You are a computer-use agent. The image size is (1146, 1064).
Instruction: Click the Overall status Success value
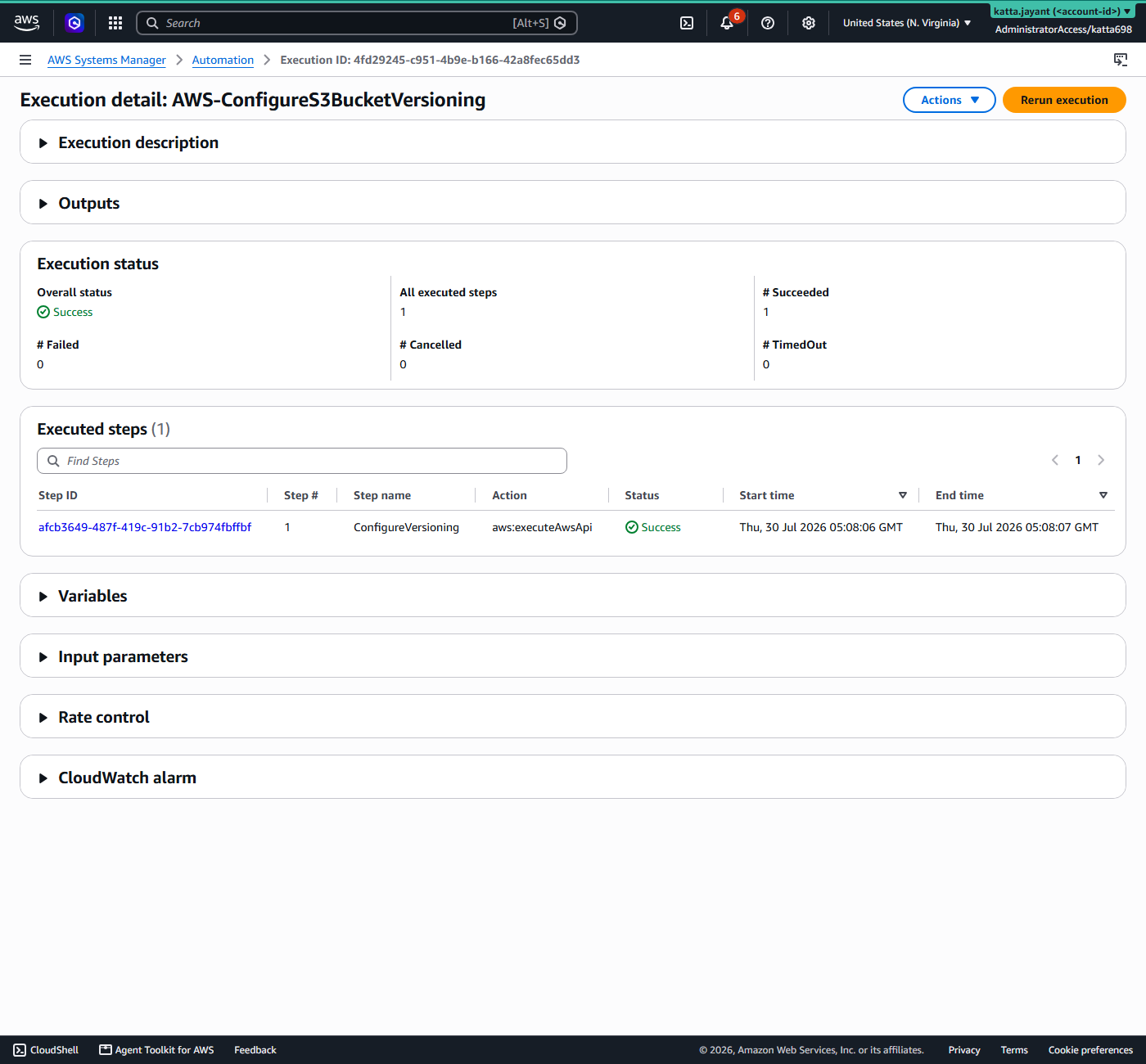65,312
